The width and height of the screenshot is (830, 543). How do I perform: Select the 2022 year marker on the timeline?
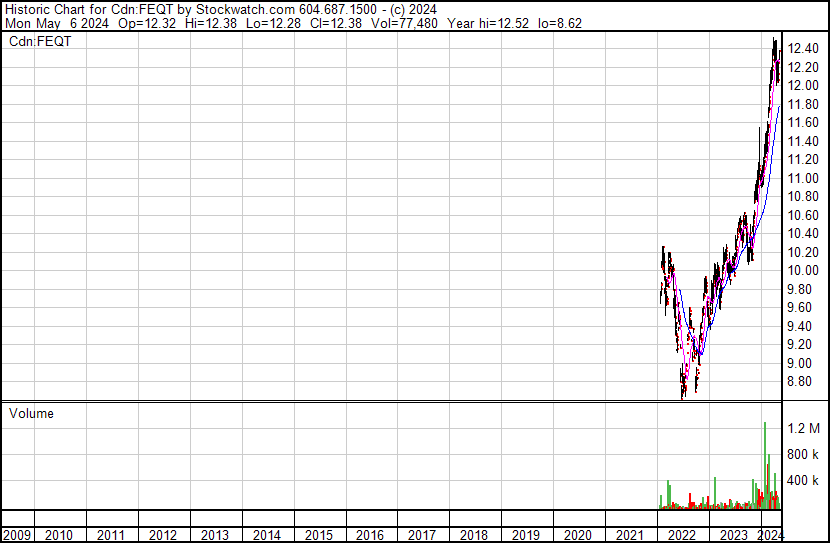pos(681,535)
